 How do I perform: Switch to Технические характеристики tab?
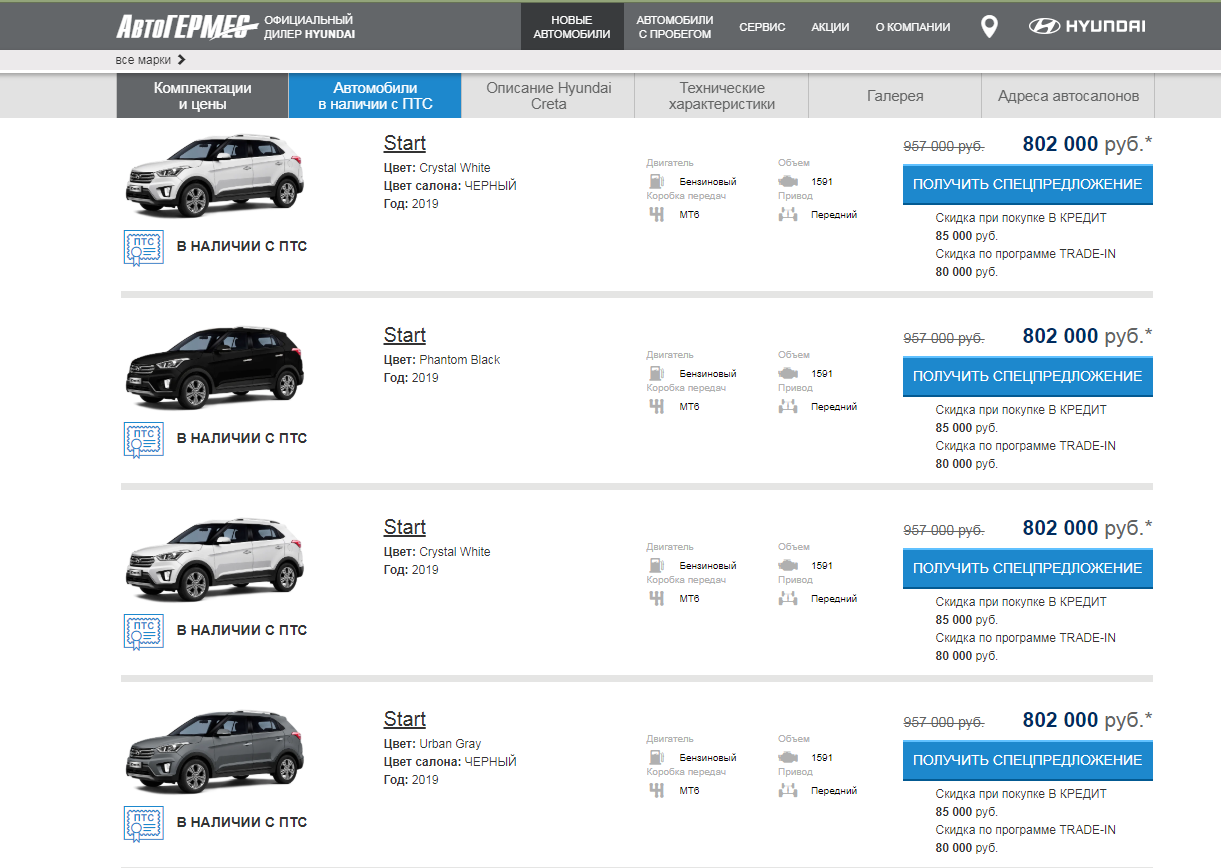click(x=722, y=96)
